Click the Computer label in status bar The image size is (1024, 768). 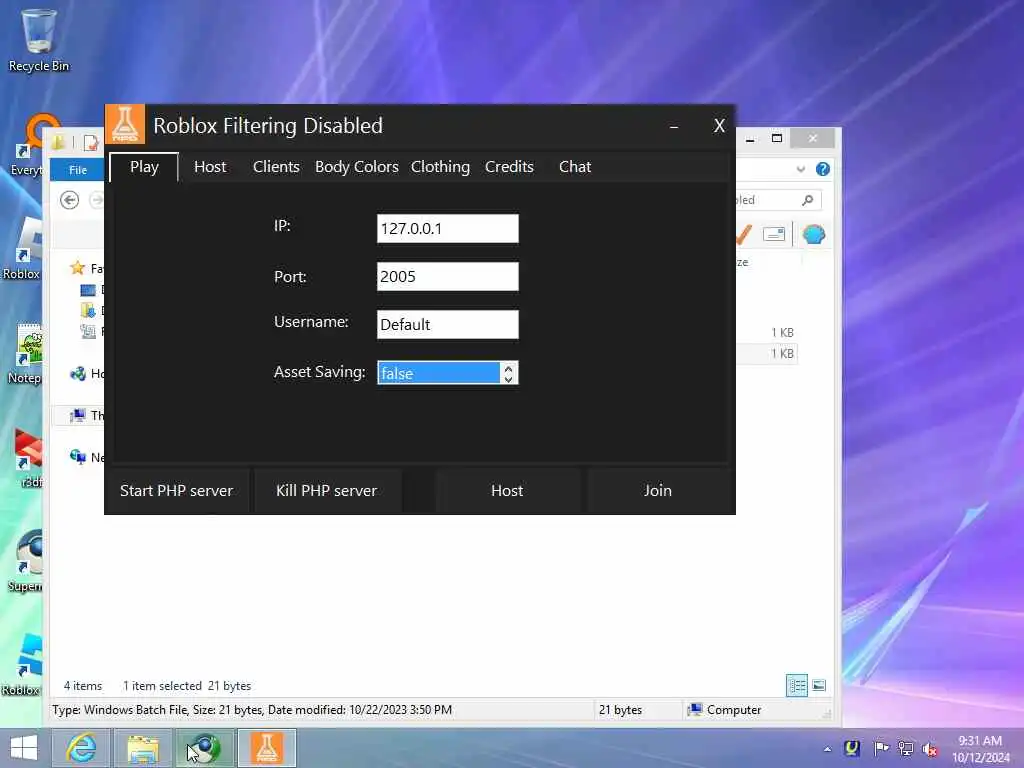point(733,710)
